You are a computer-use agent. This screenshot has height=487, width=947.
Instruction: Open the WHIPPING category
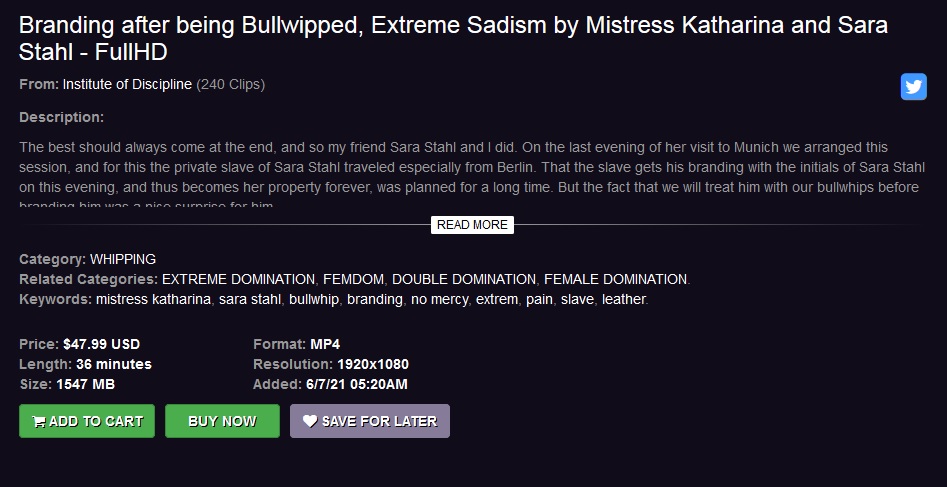tap(123, 259)
